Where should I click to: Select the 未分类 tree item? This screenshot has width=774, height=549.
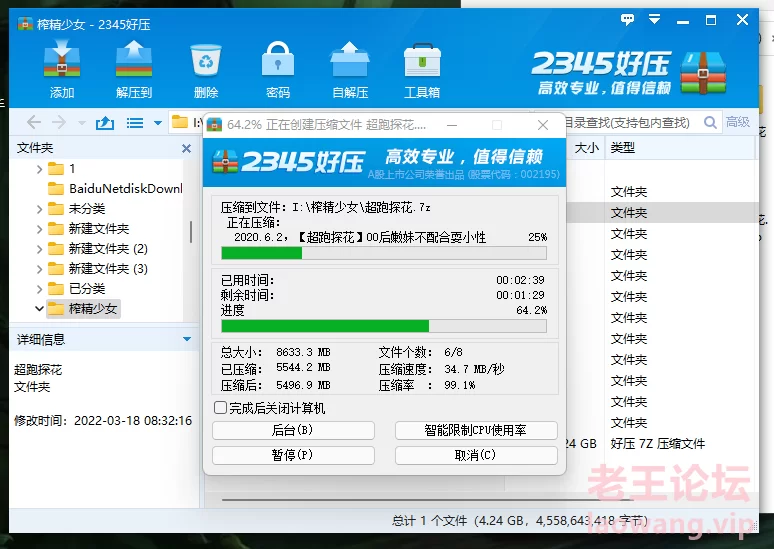click(x=77, y=209)
